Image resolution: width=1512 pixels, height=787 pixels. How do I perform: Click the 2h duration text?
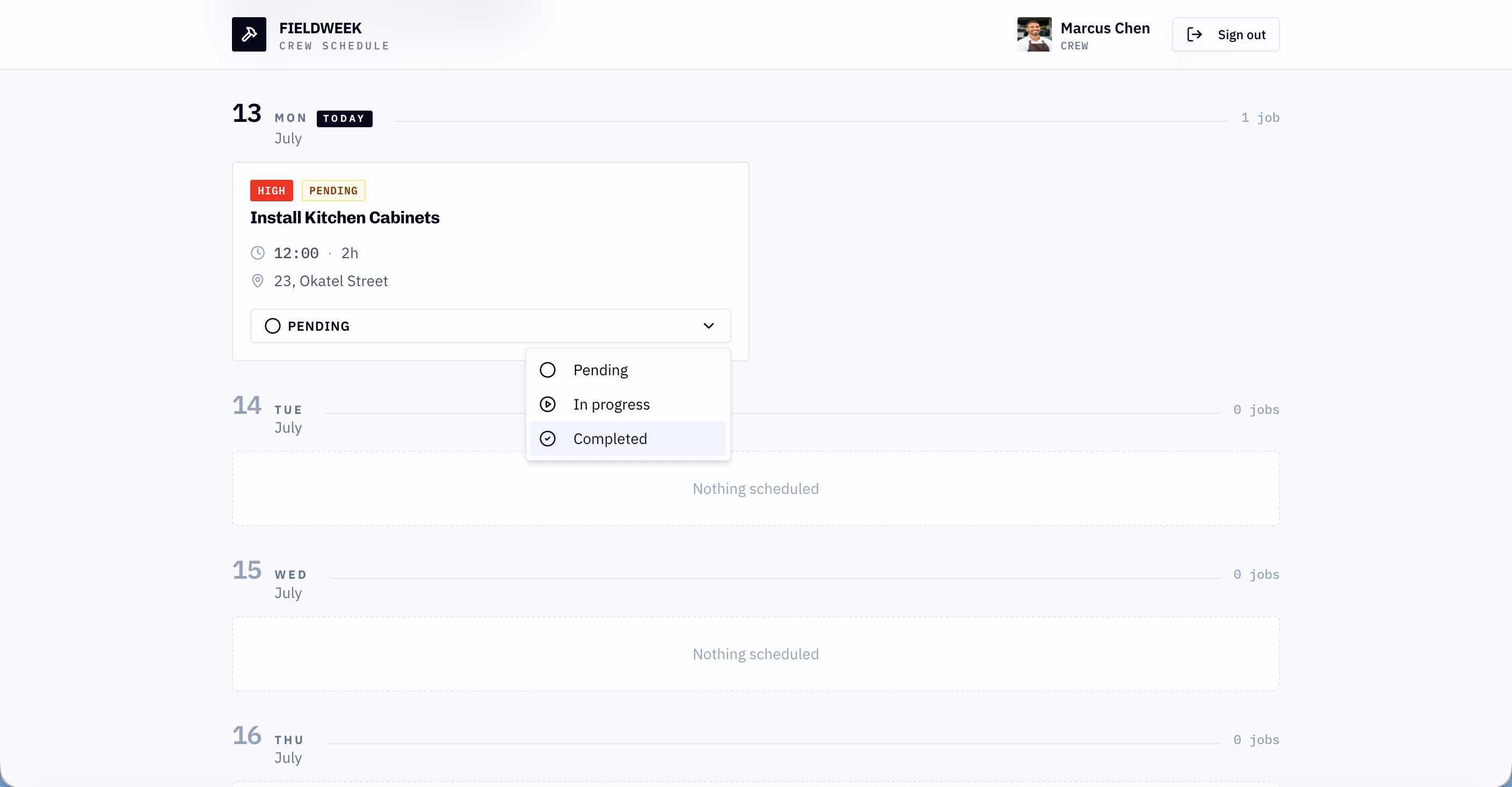coord(350,253)
